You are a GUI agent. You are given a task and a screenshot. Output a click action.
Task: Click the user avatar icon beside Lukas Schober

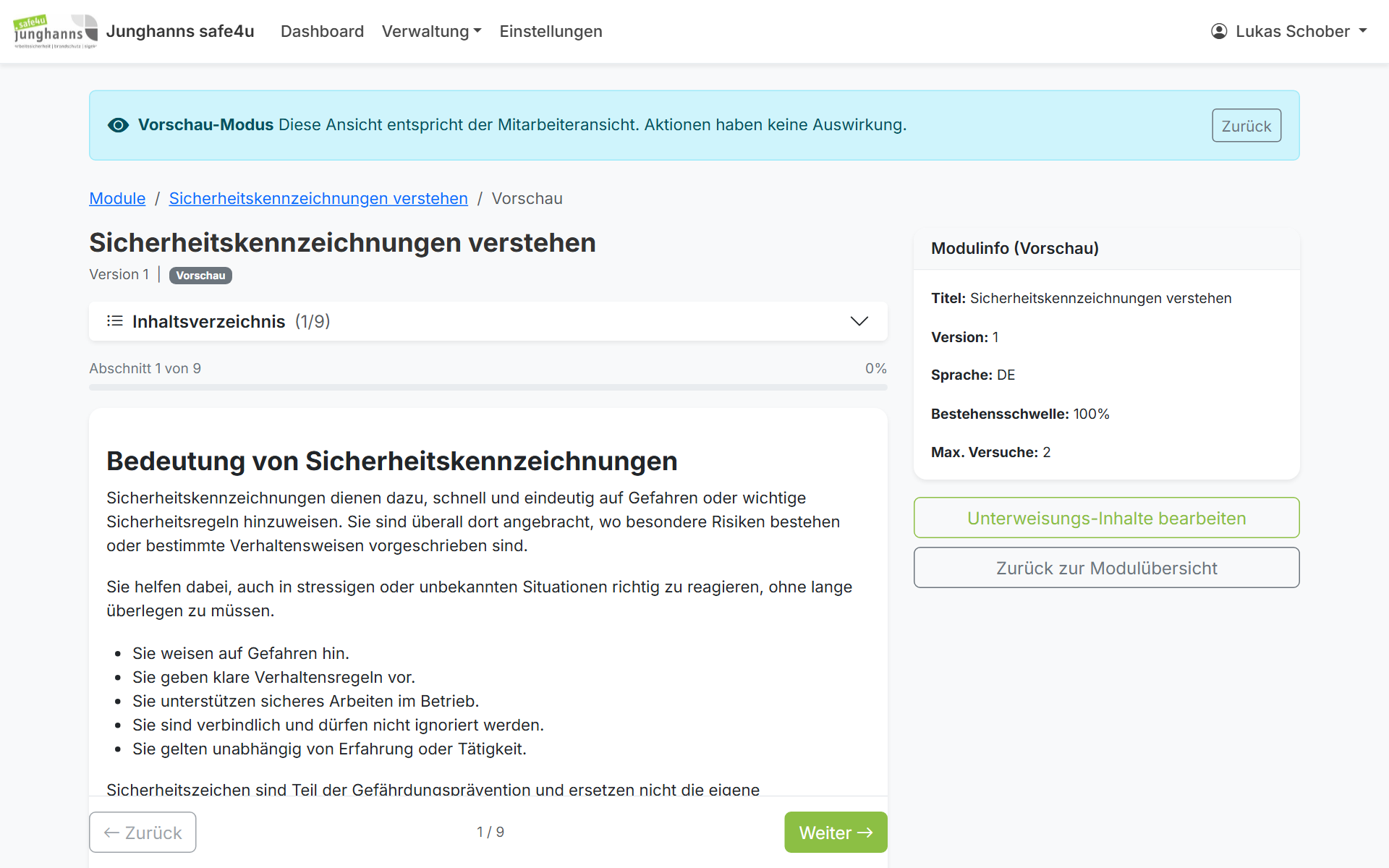pos(1219,31)
